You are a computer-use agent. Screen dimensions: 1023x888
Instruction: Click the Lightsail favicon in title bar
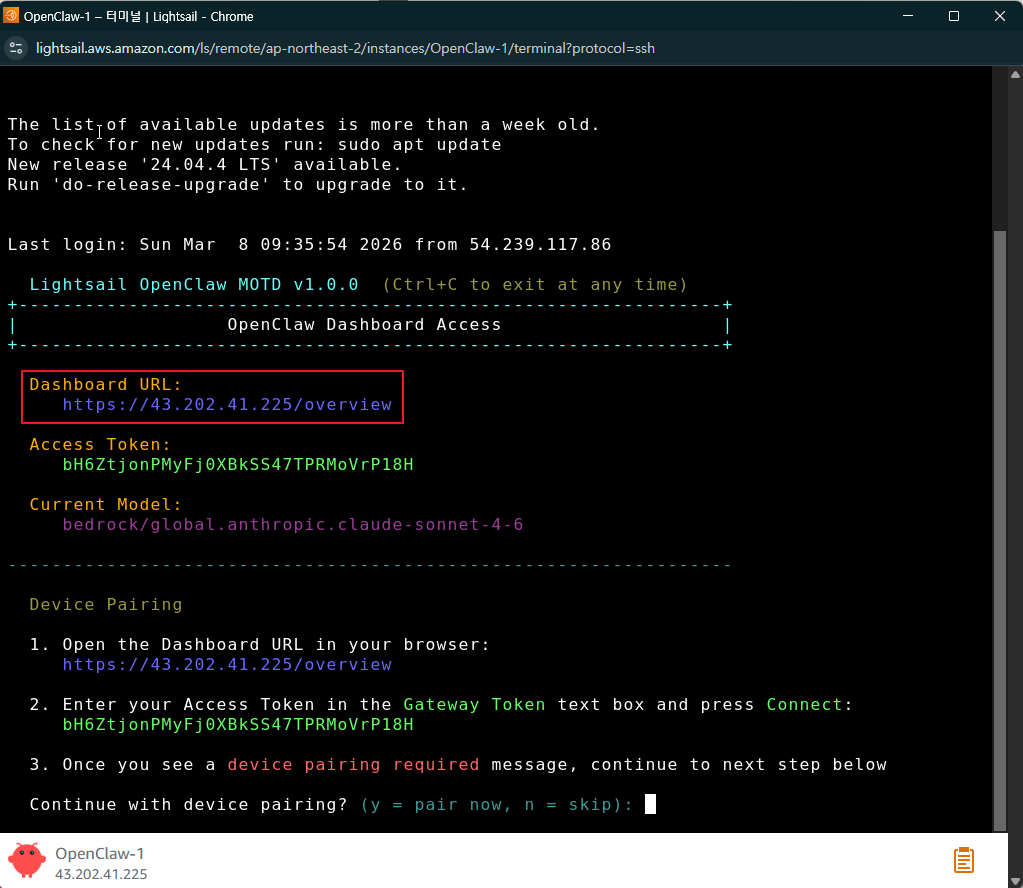(x=11, y=16)
